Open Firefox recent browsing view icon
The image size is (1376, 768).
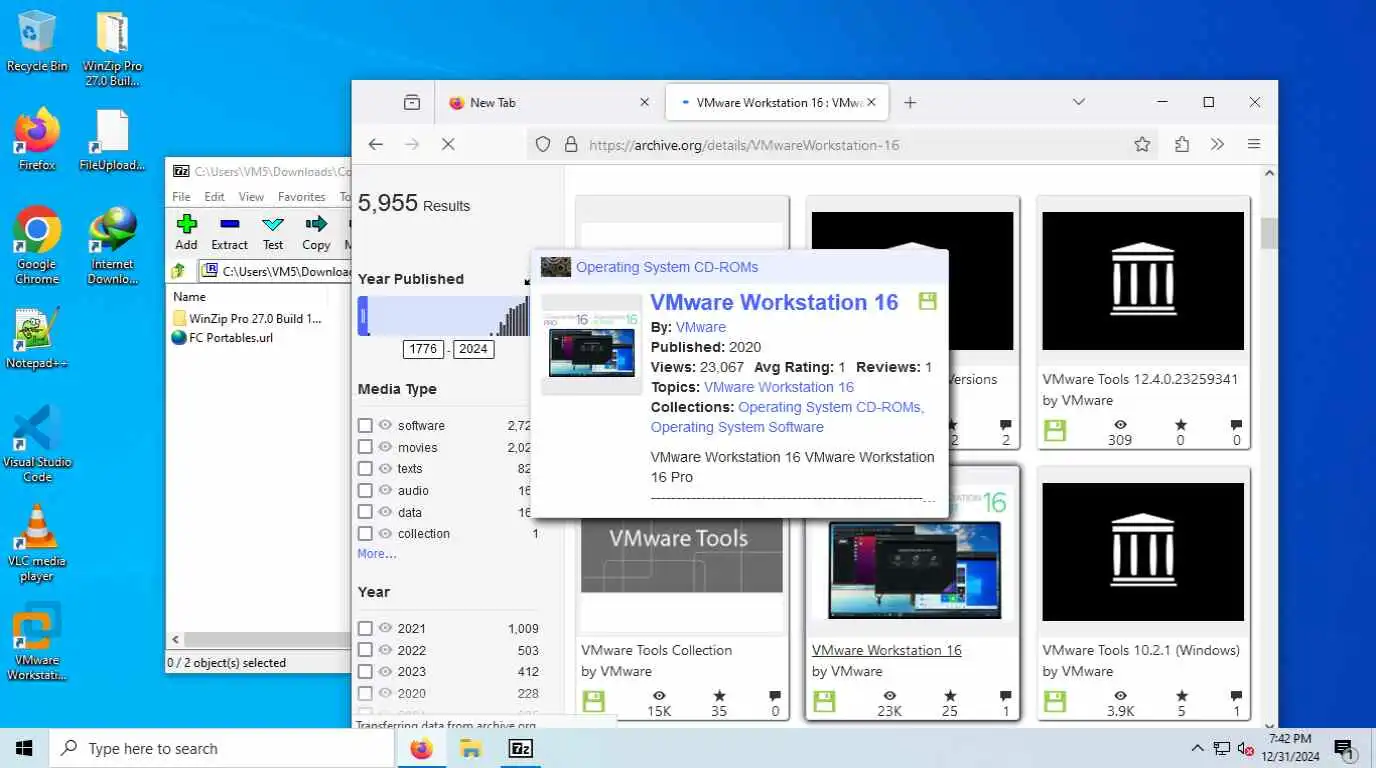(x=412, y=102)
